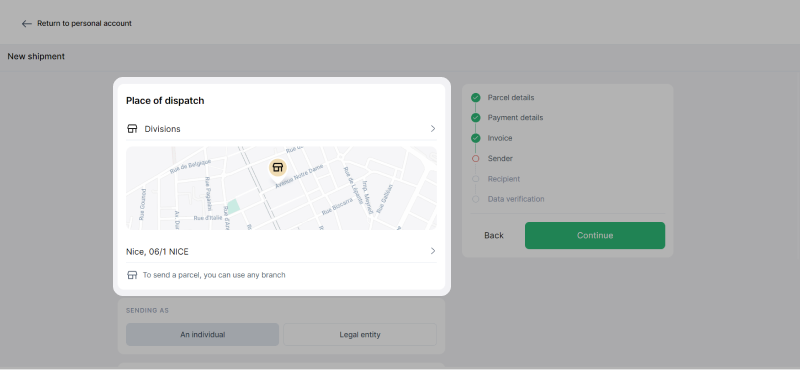The height and width of the screenshot is (370, 800).
Task: Choose An individual as sender type
Action: tap(203, 335)
